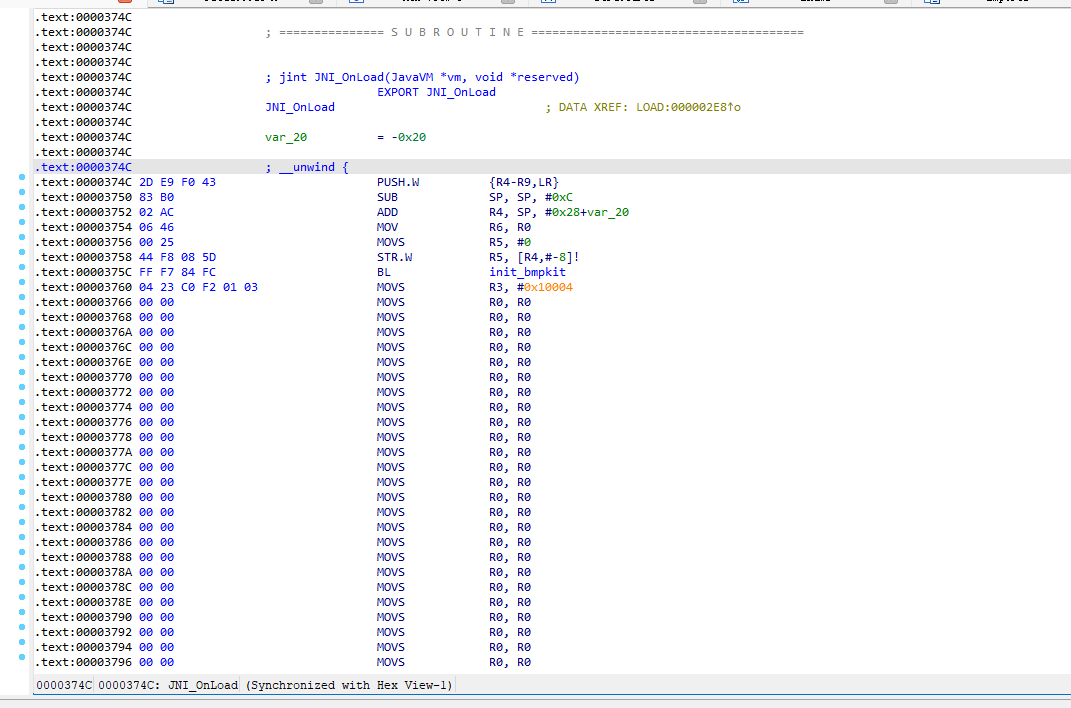The height and width of the screenshot is (708, 1071).
Task: Select the var_20 stack variable definition
Action: point(286,137)
